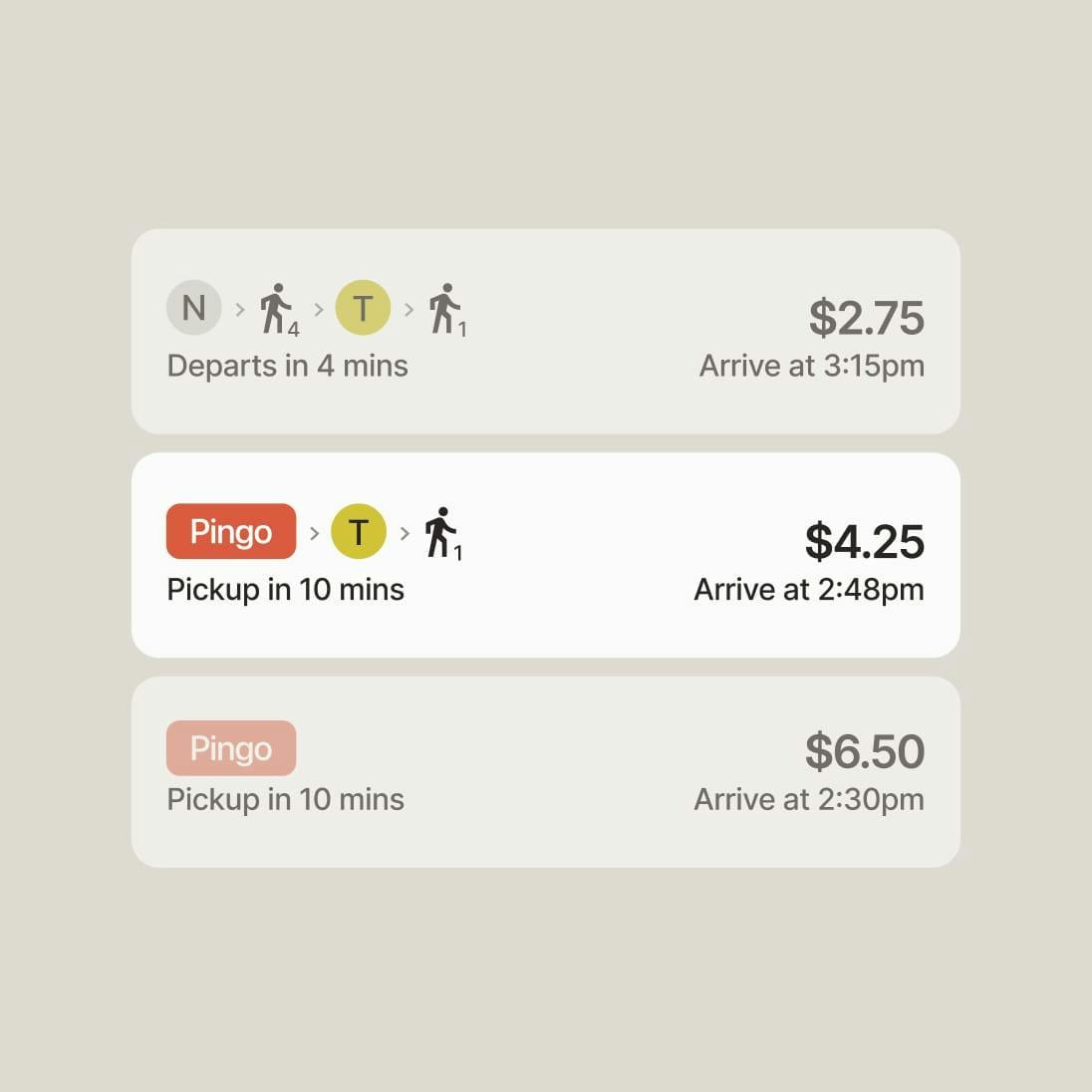Click Arrive at 2:30pm text
The height and width of the screenshot is (1092, 1092).
(x=809, y=800)
